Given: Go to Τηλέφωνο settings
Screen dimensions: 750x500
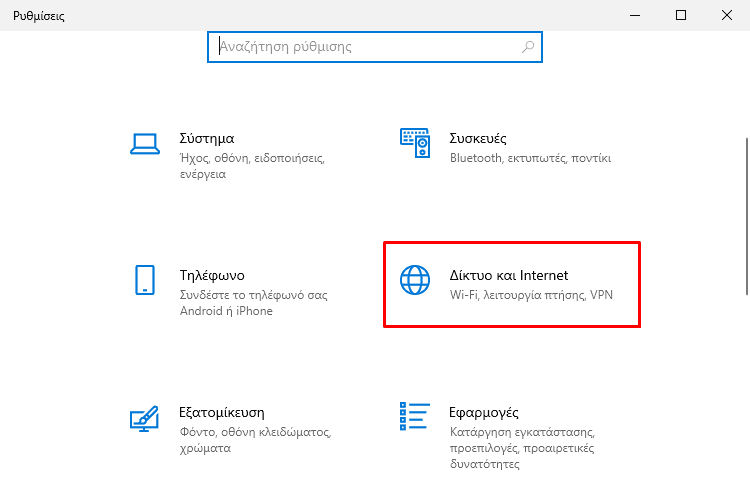Looking at the screenshot, I should [212, 275].
